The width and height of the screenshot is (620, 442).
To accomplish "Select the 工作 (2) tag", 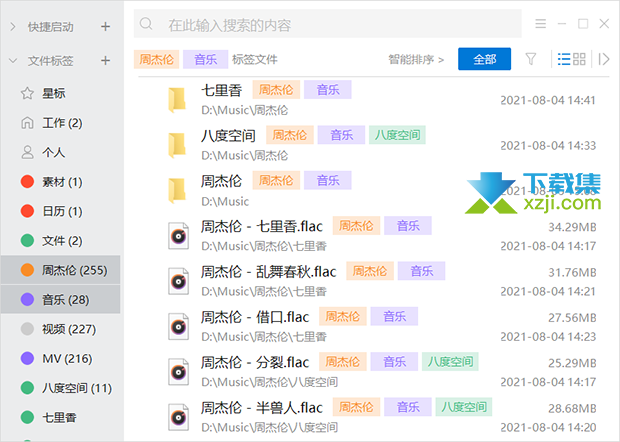I will 60,123.
